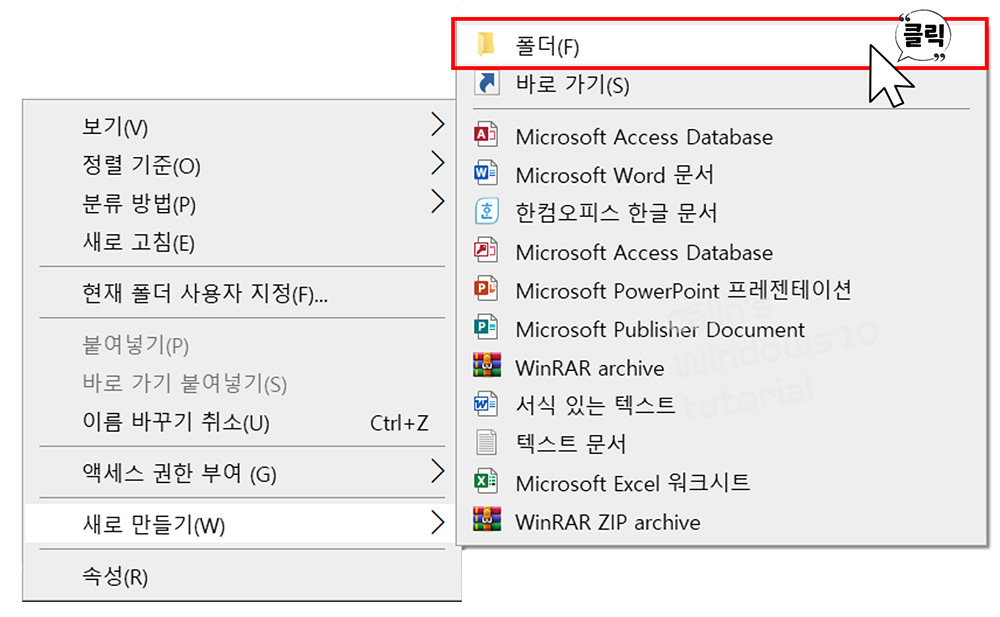
Task: Click the teal Publisher icon beside Microsoft Publisher Document
Action: click(486, 327)
